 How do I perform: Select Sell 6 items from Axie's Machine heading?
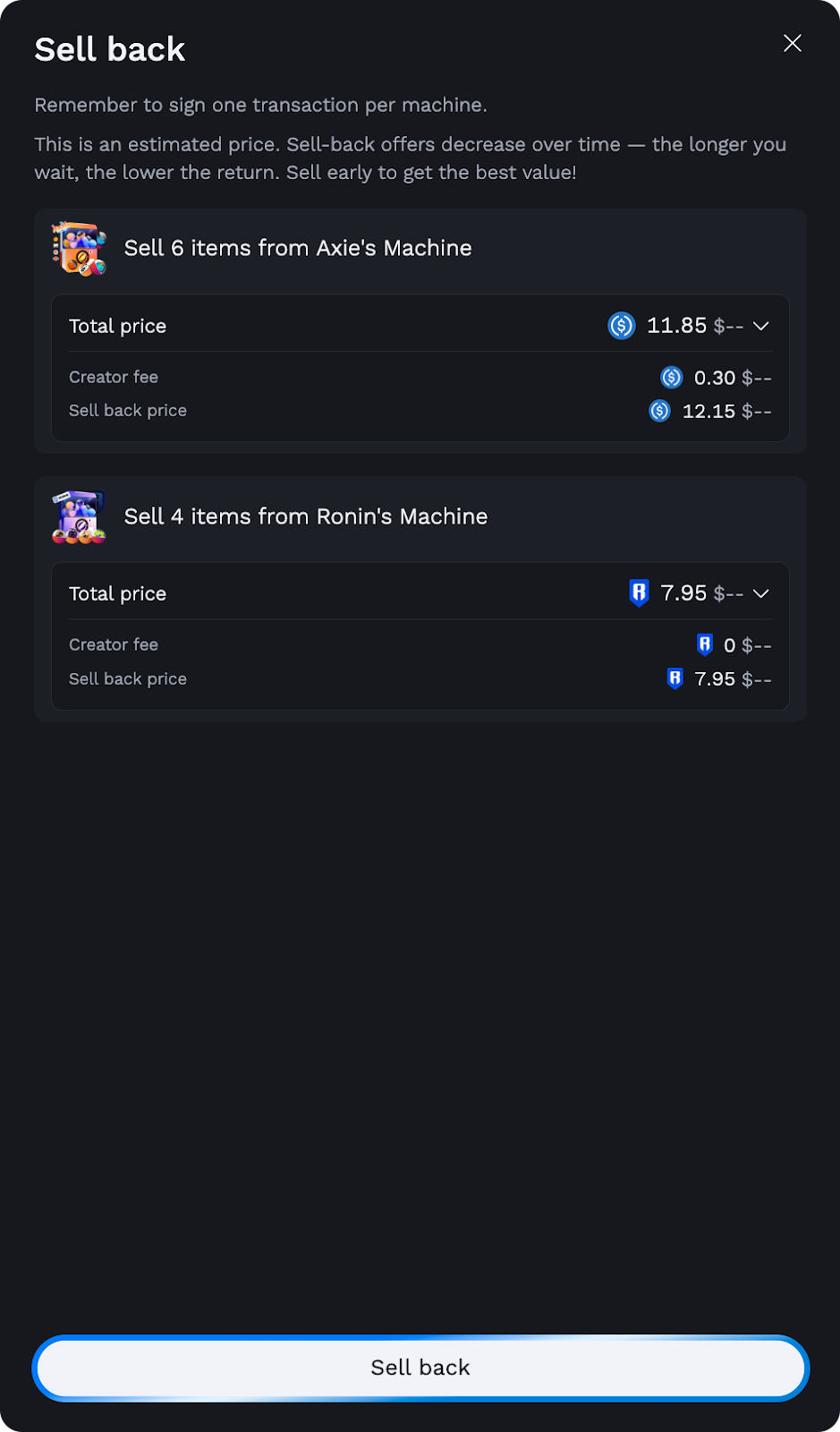[298, 248]
